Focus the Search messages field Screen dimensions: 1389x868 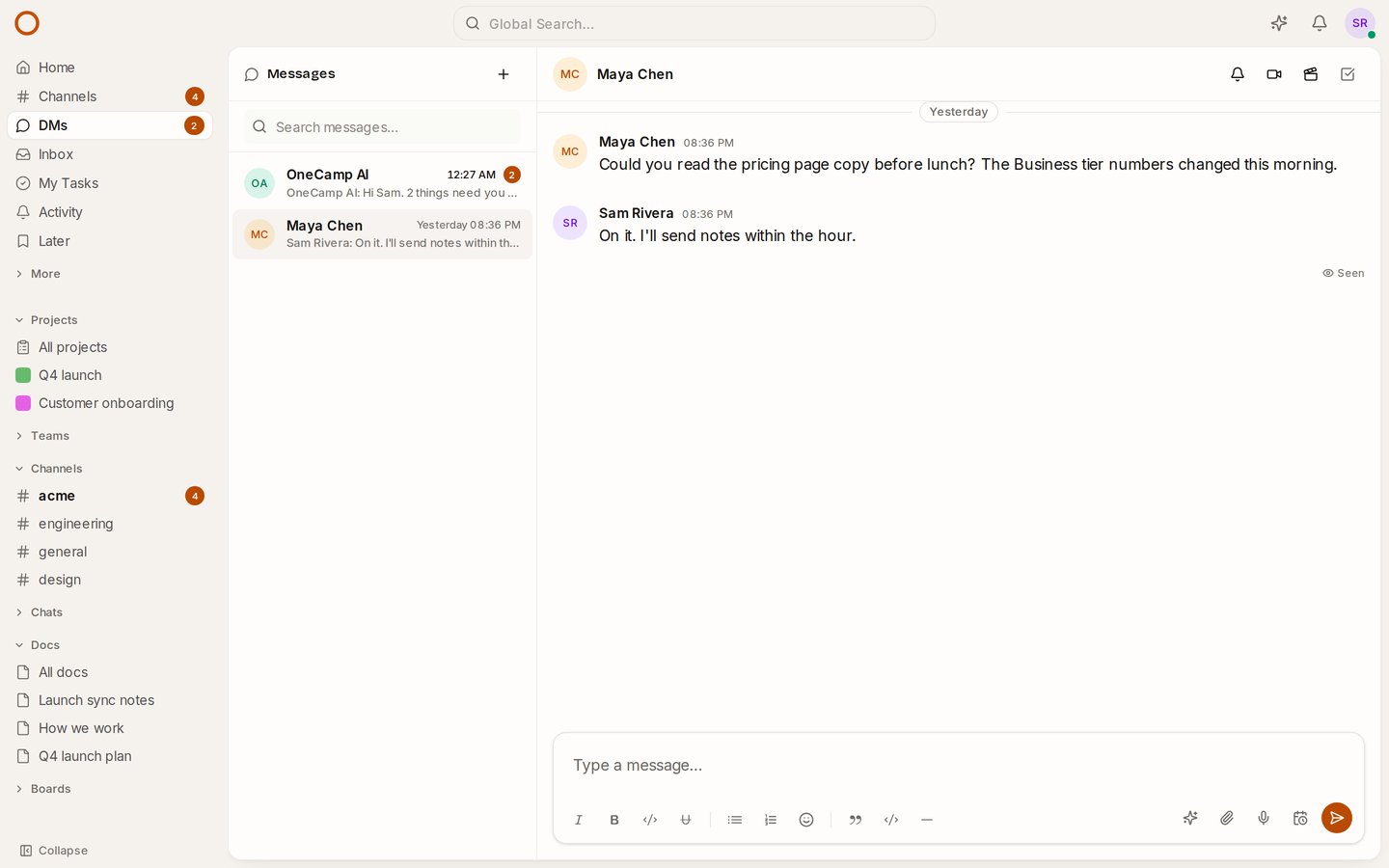coord(382,126)
